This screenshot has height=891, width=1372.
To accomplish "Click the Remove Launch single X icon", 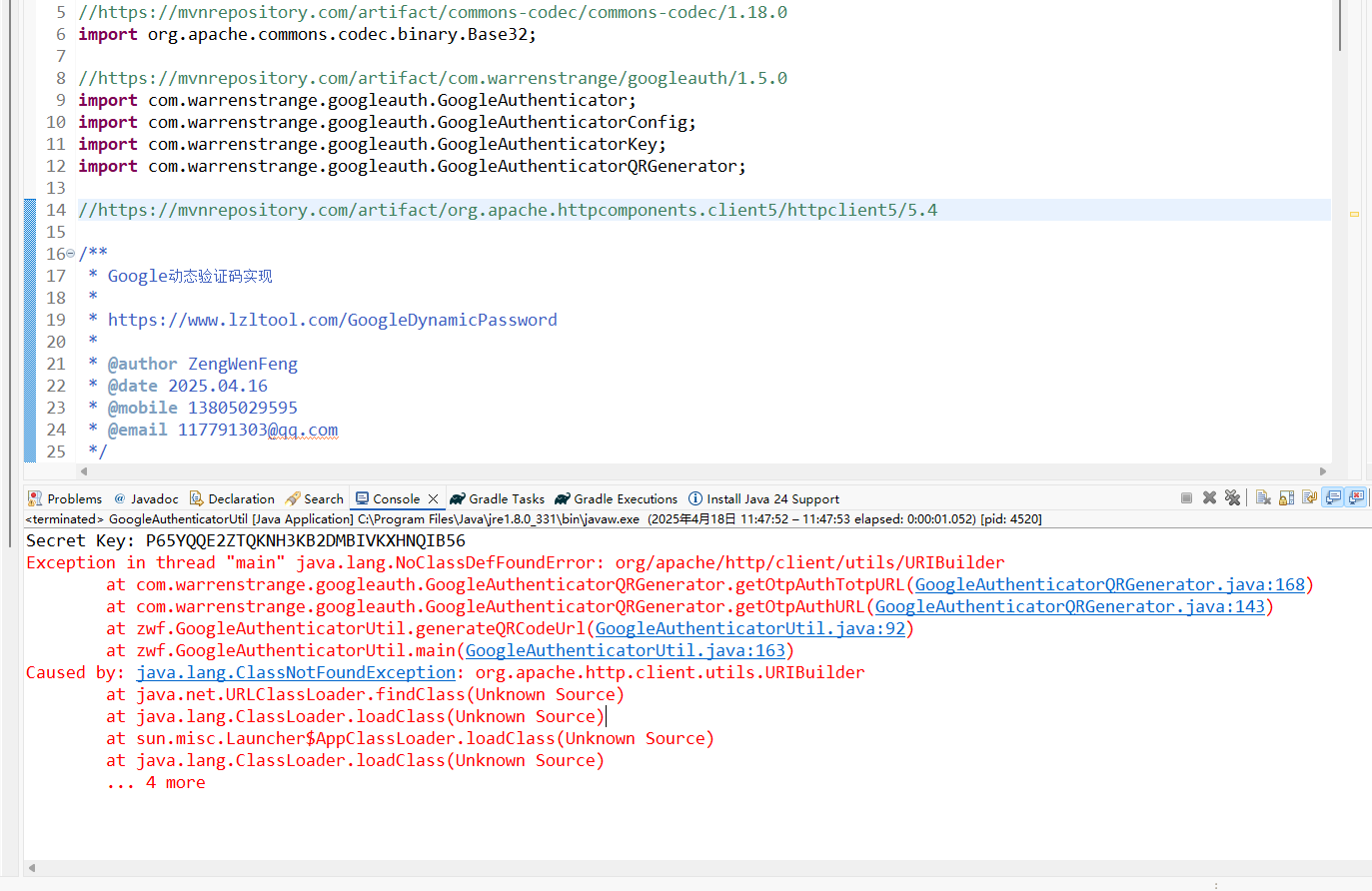I will click(x=1209, y=497).
